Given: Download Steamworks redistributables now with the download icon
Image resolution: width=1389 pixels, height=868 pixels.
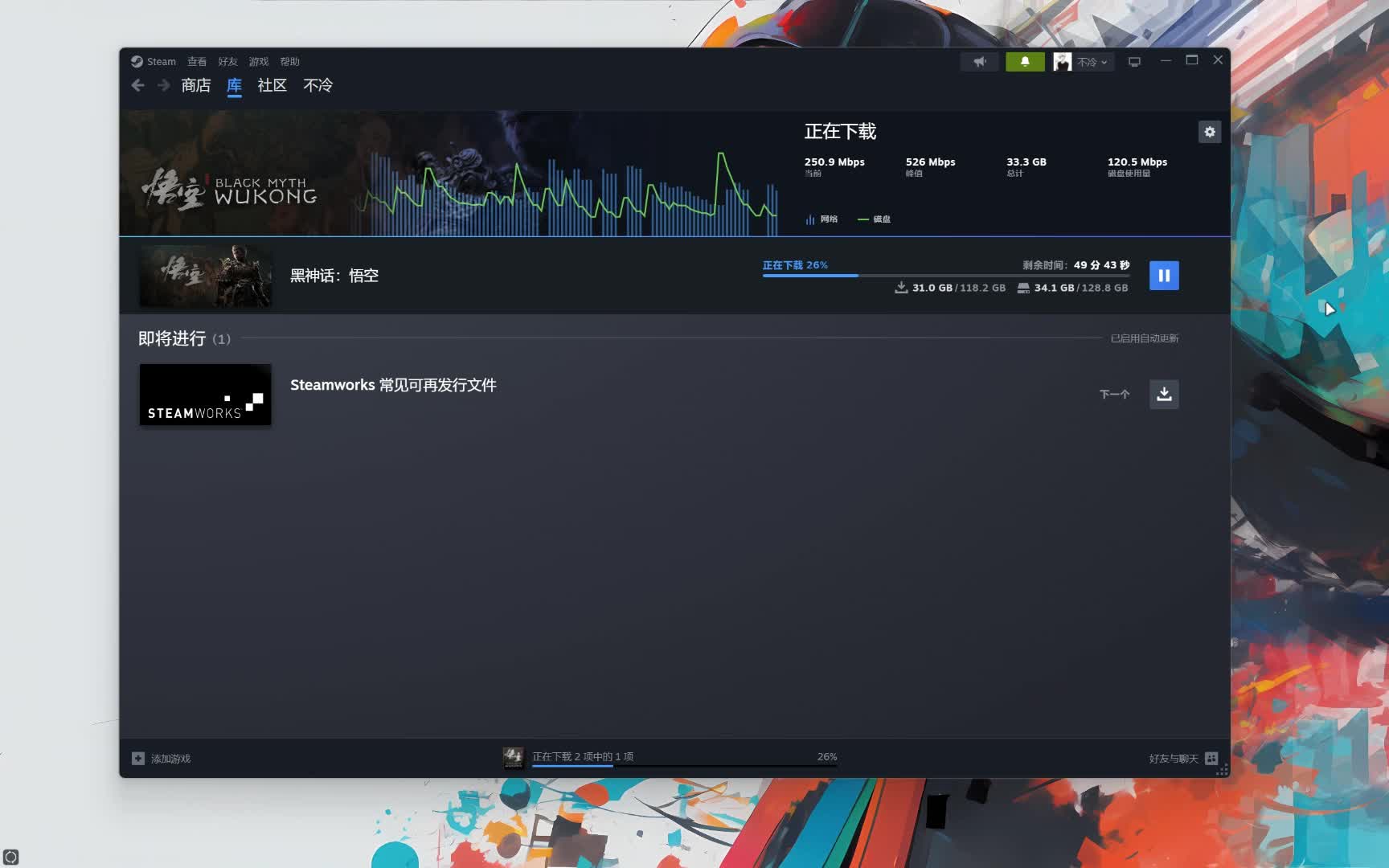Looking at the screenshot, I should click(1163, 394).
